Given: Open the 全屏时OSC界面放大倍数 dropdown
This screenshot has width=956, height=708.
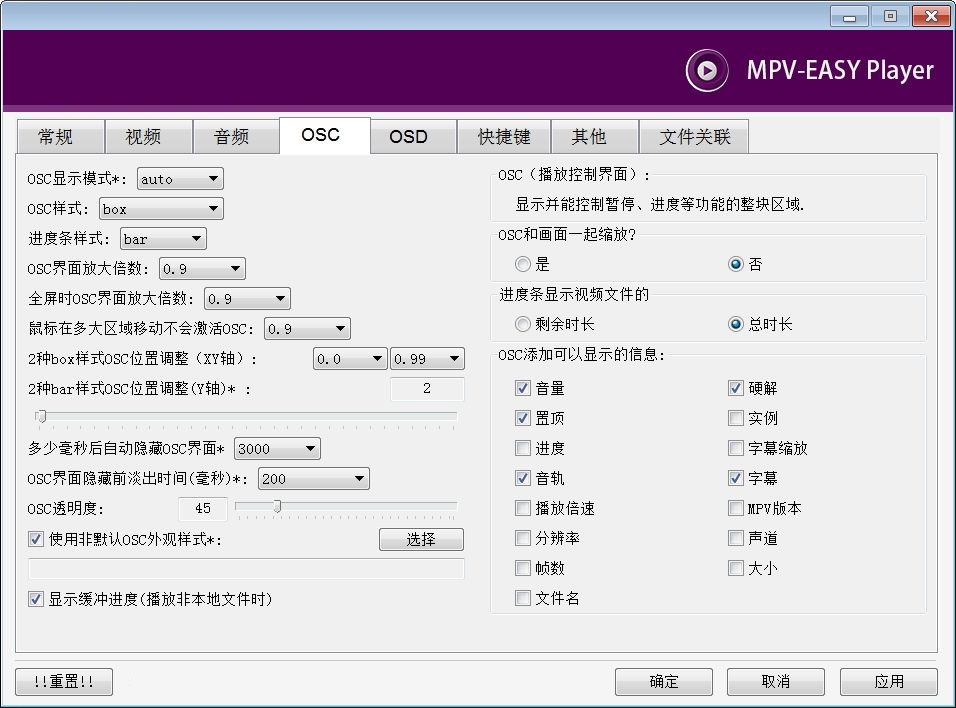Looking at the screenshot, I should click(247, 299).
